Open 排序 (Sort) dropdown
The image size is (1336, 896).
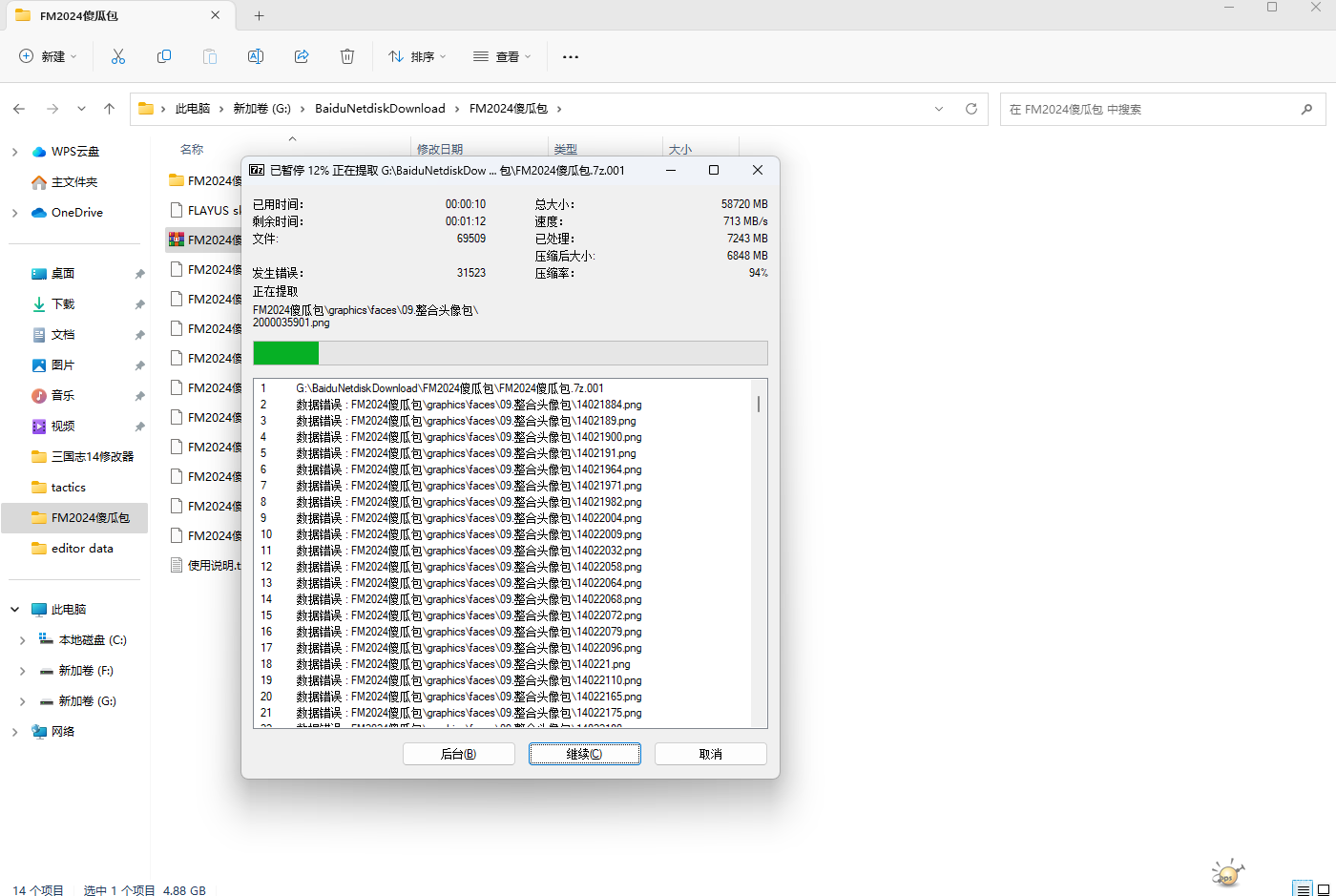click(417, 57)
